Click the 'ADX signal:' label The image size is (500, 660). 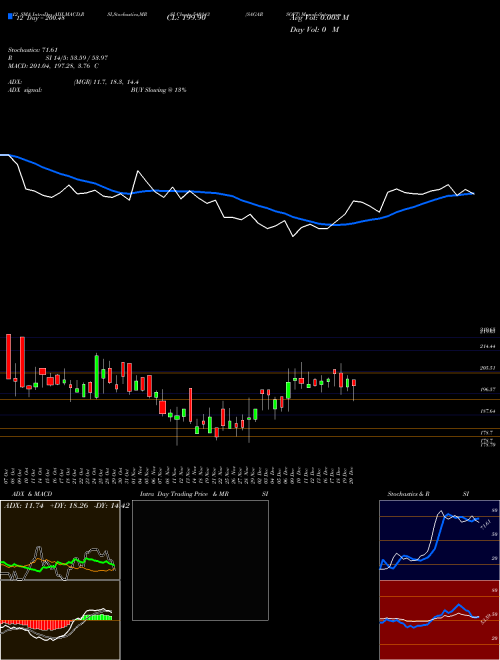click(x=24, y=90)
